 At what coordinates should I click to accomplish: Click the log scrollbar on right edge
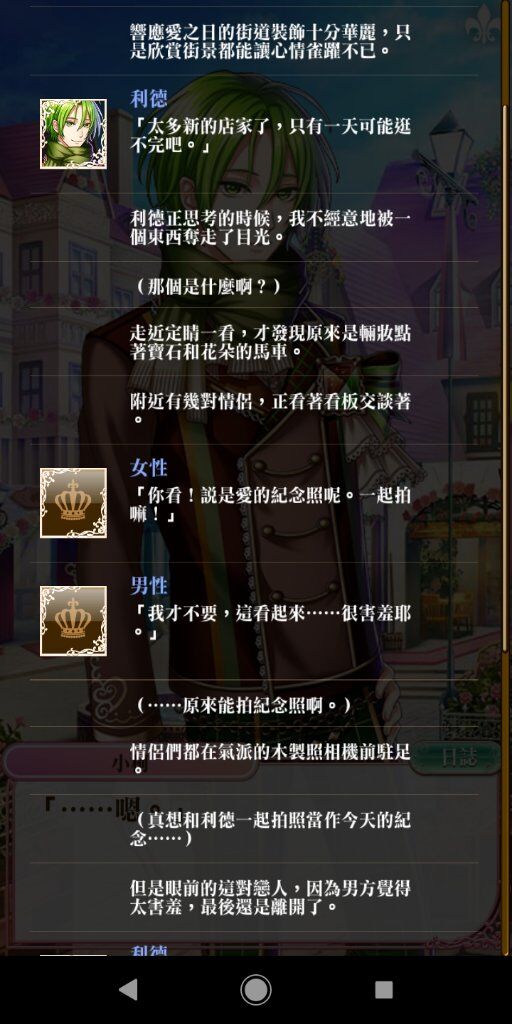point(506,377)
